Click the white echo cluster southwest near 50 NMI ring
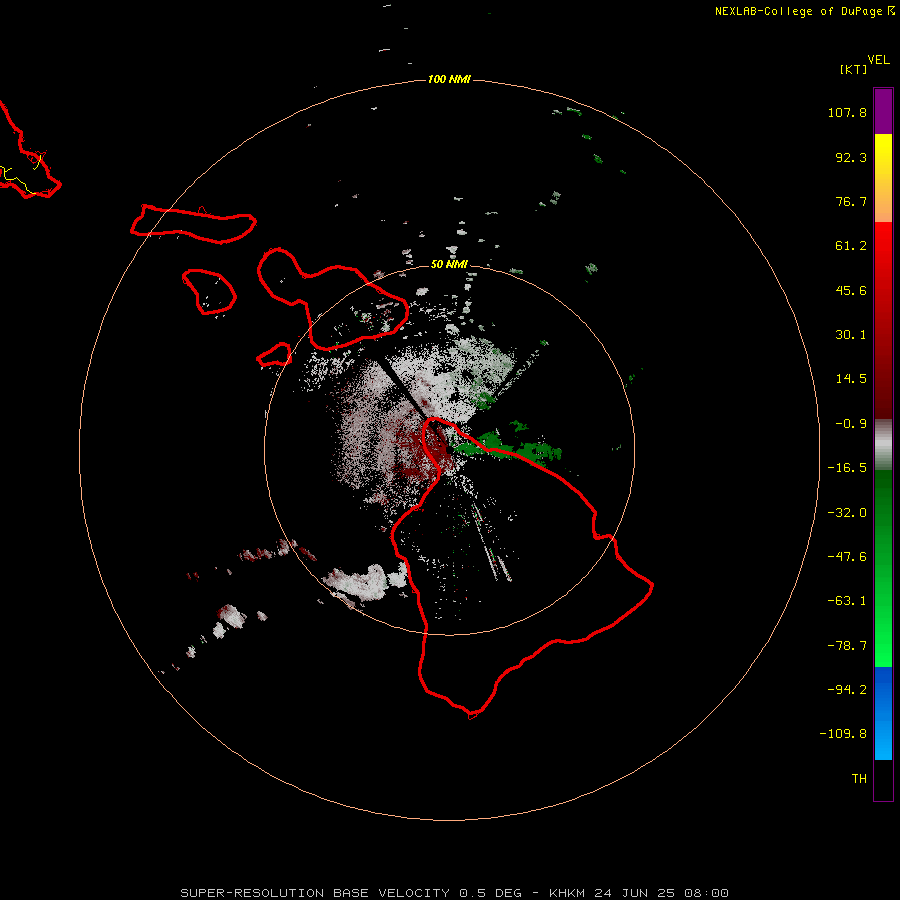The width and height of the screenshot is (900, 900). 366,582
